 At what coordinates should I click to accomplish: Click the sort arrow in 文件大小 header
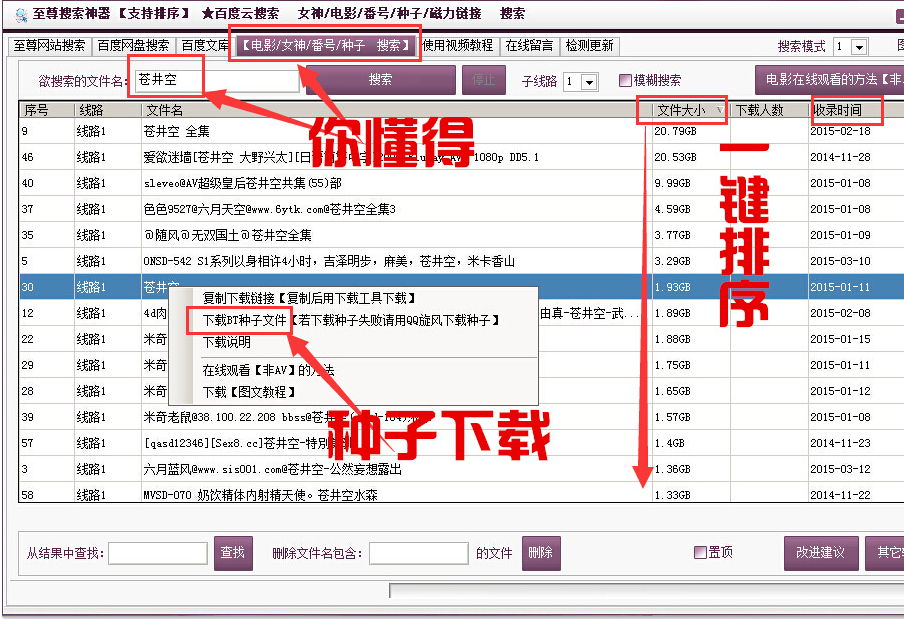(x=720, y=111)
